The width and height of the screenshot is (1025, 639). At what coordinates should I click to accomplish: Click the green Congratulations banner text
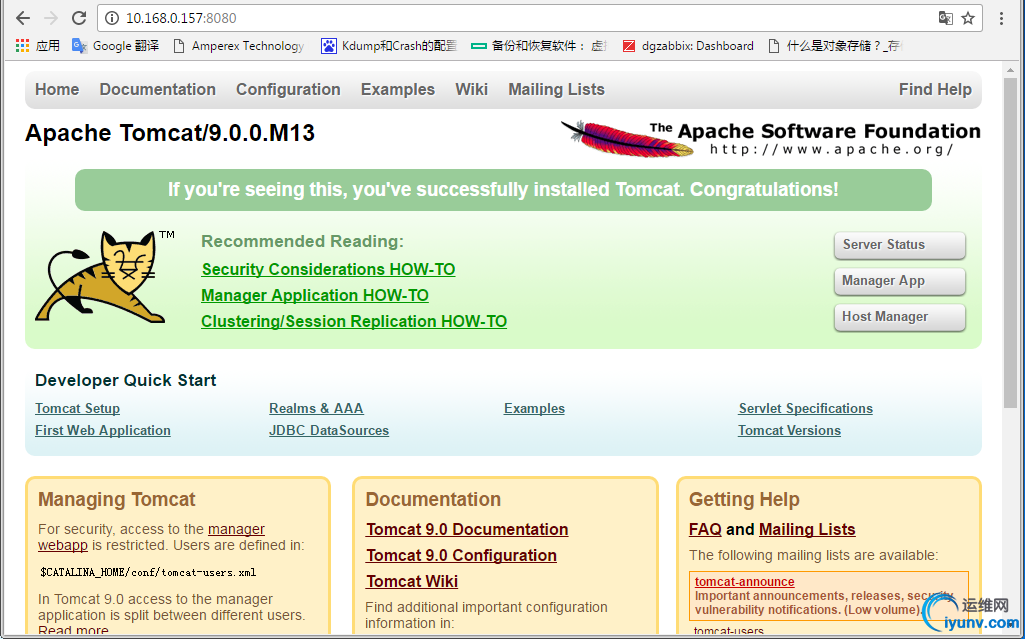pyautogui.click(x=503, y=189)
